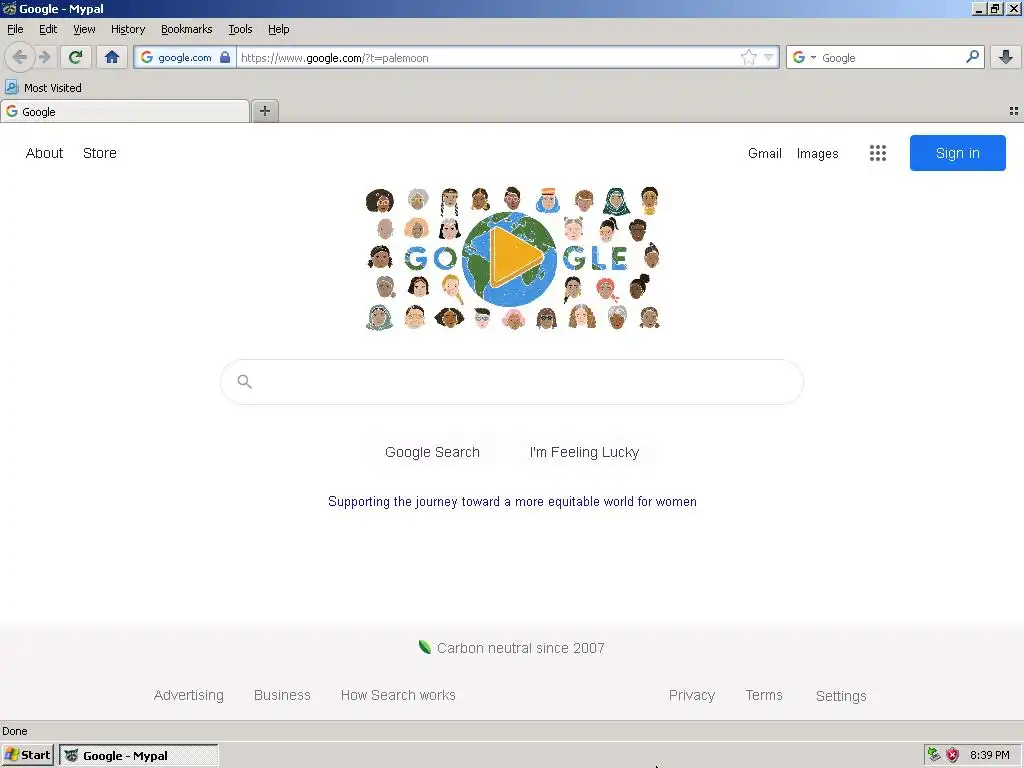Image resolution: width=1024 pixels, height=768 pixels.
Task: Click the Mypal raccoon icon in title bar
Action: pos(8,8)
